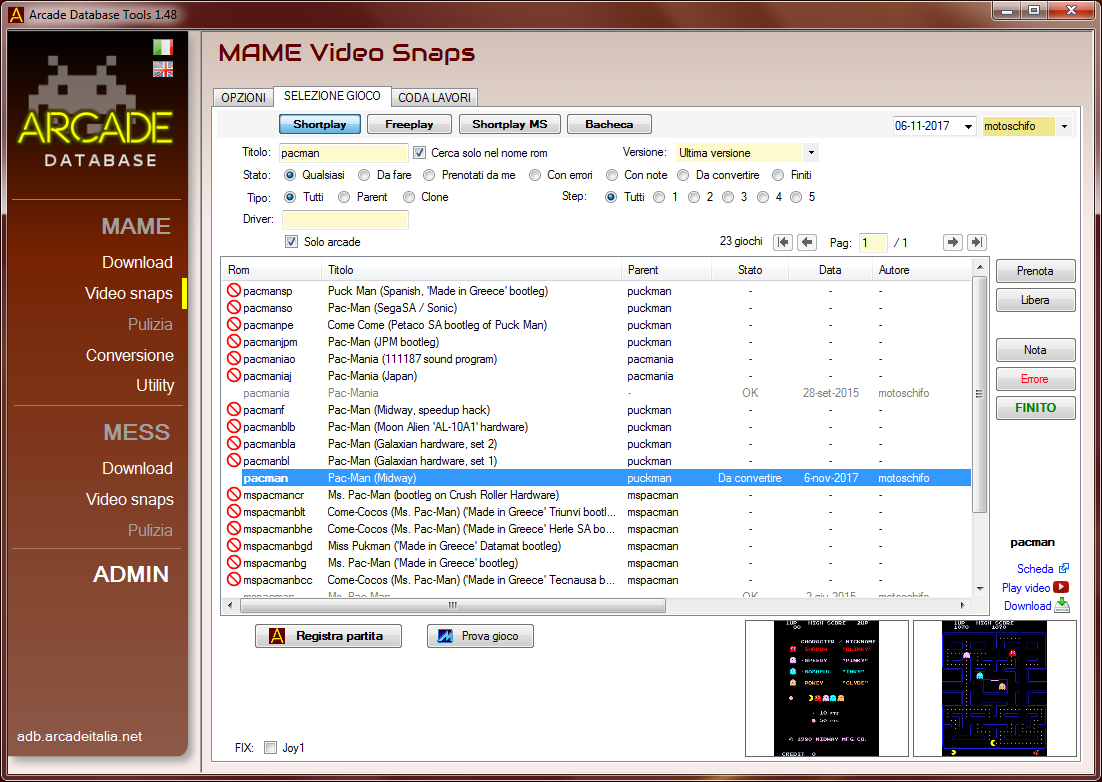Click forbidden icon beside pacmanbla
The image size is (1102, 782).
tap(234, 443)
